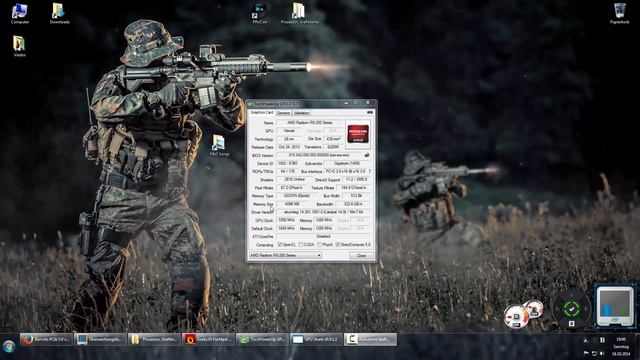Click the network tray icon
The width and height of the screenshot is (640, 360).
coord(594,353)
